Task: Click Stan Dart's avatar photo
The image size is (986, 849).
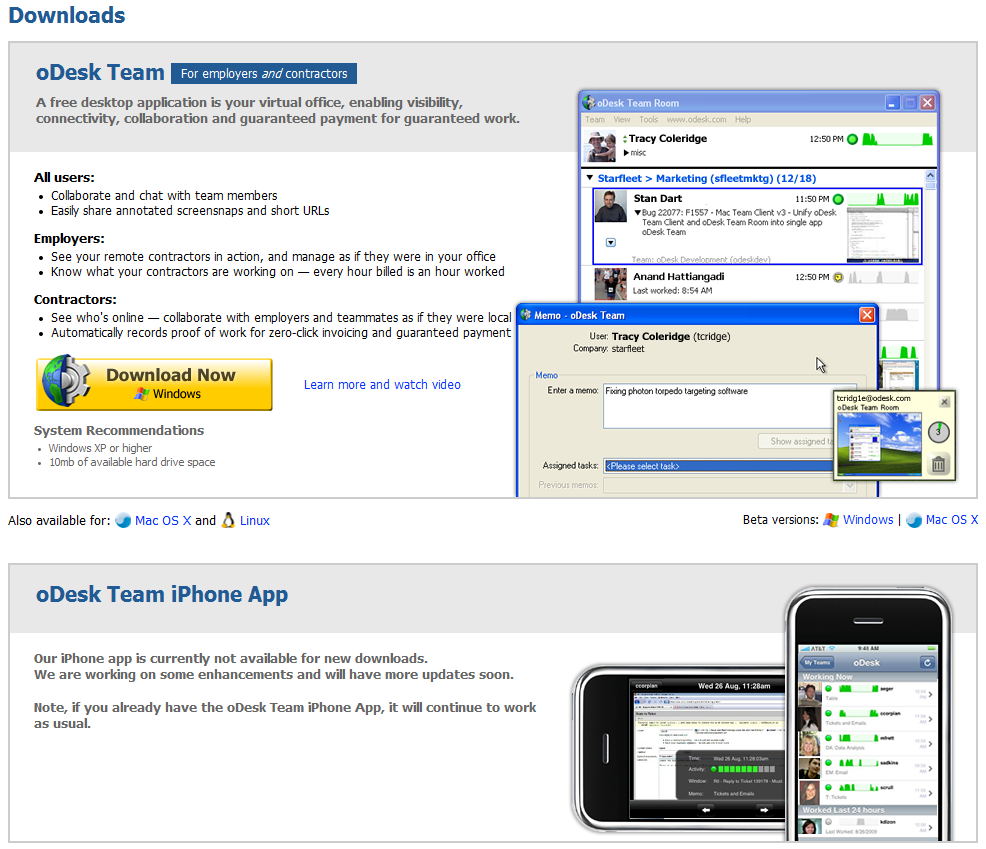Action: 611,206
